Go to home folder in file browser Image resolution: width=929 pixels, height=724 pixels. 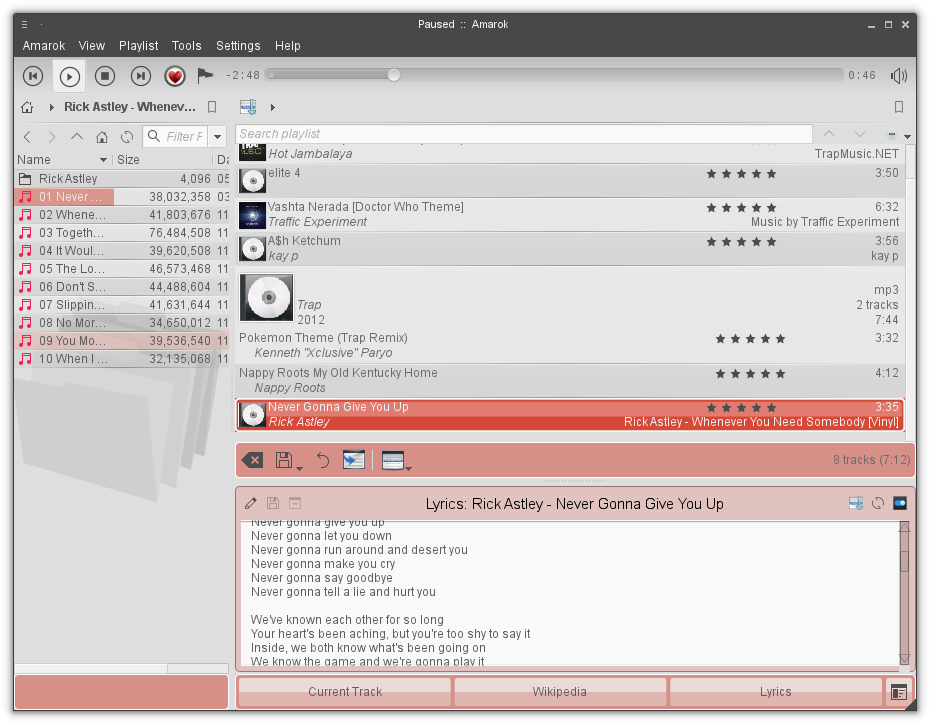[102, 137]
